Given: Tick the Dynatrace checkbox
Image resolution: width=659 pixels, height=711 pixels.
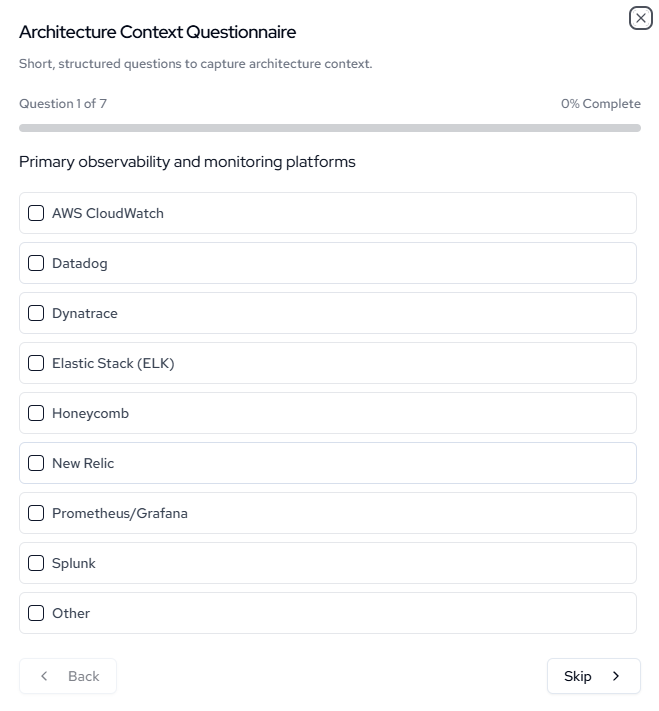Looking at the screenshot, I should 36,313.
